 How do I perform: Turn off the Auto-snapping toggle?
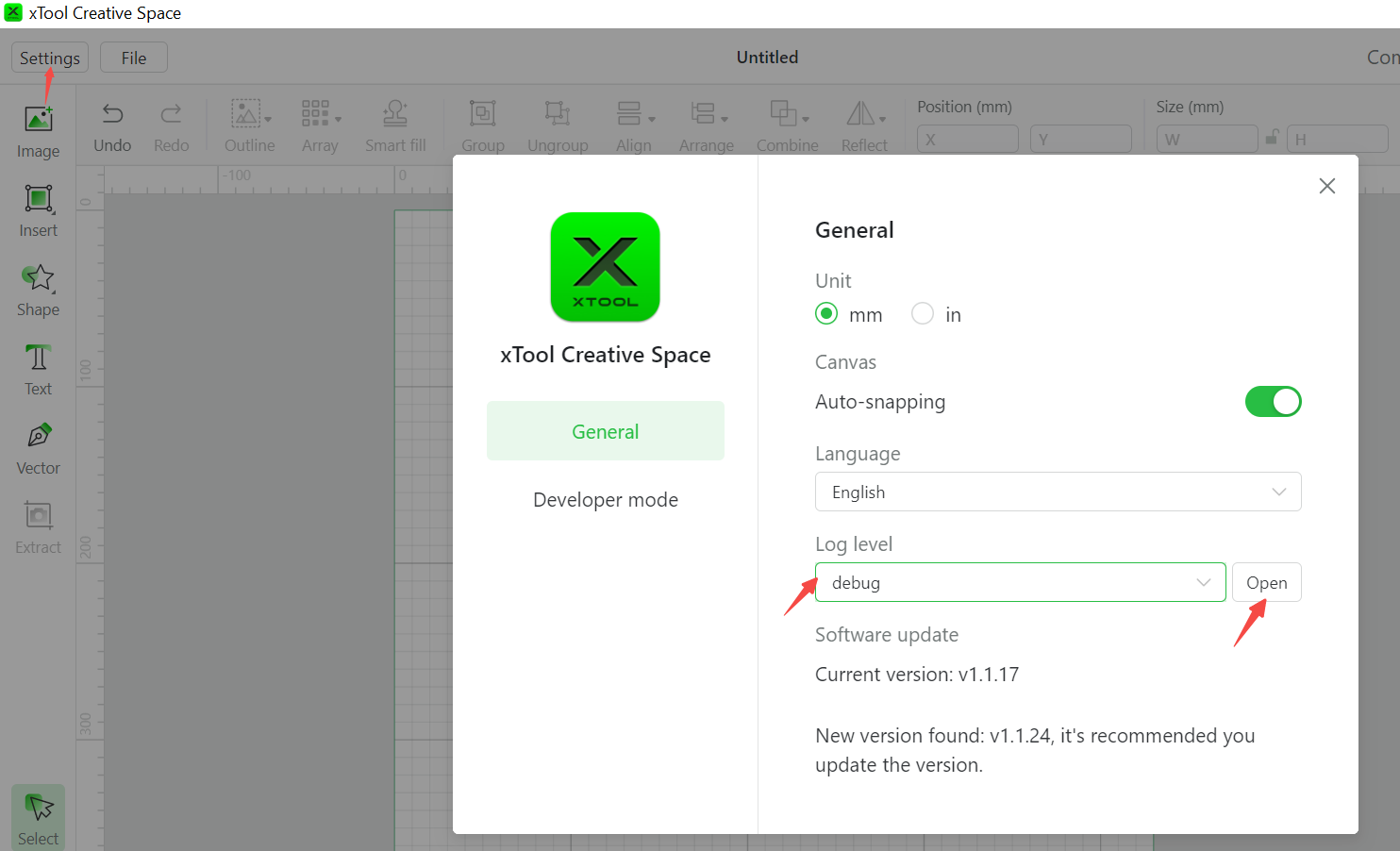(1273, 402)
